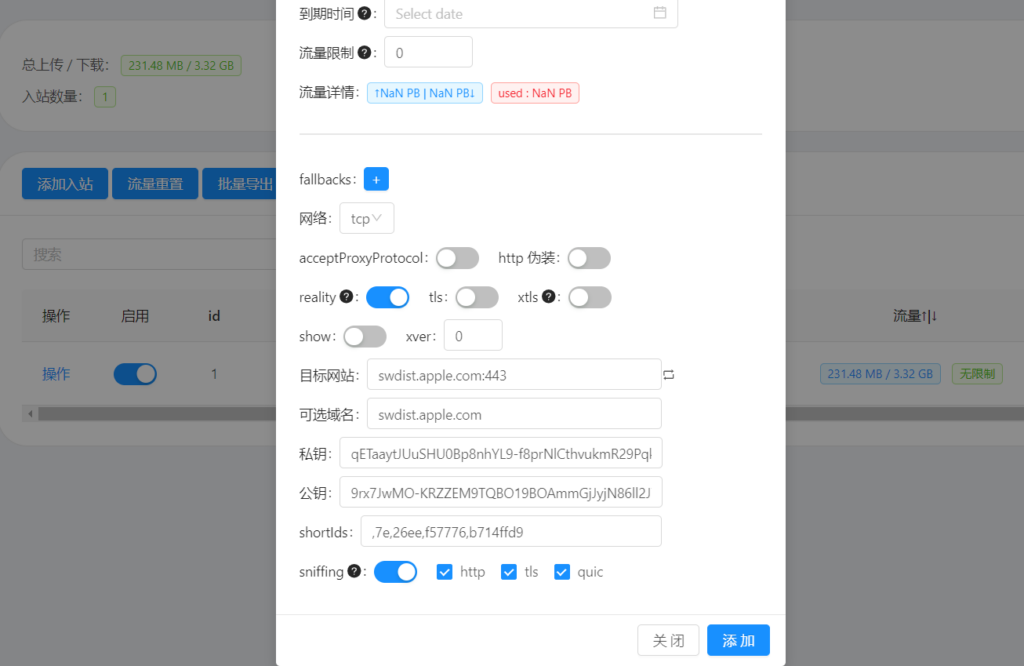Click the help icon beside reality label

(x=346, y=297)
